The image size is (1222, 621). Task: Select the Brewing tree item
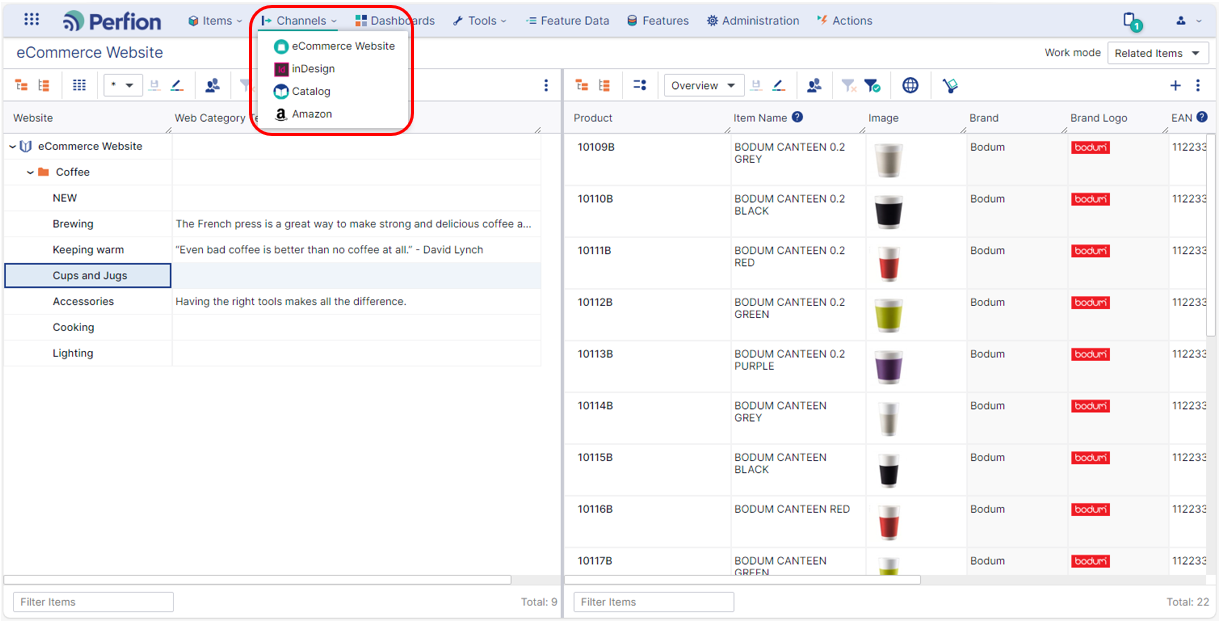pyautogui.click(x=73, y=224)
